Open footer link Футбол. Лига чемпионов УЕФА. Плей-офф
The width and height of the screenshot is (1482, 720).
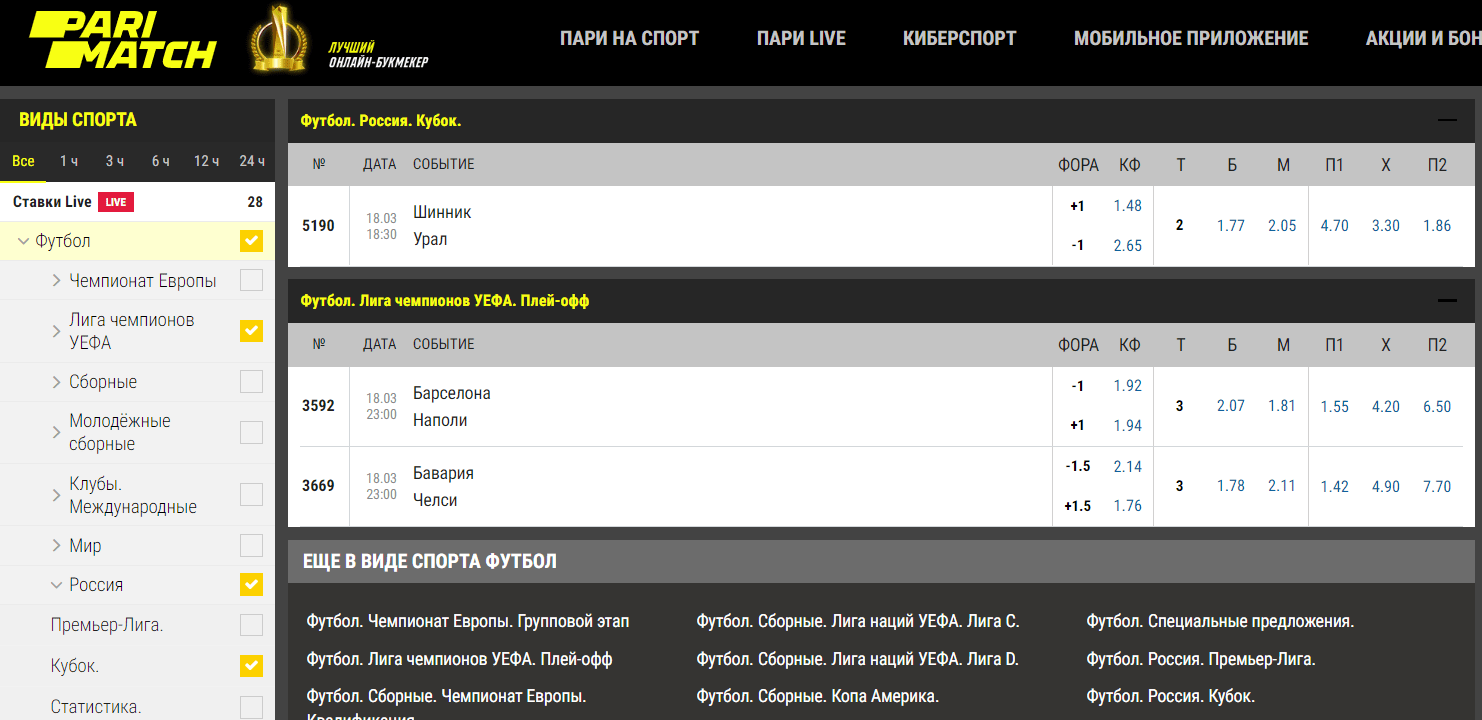tap(459, 659)
